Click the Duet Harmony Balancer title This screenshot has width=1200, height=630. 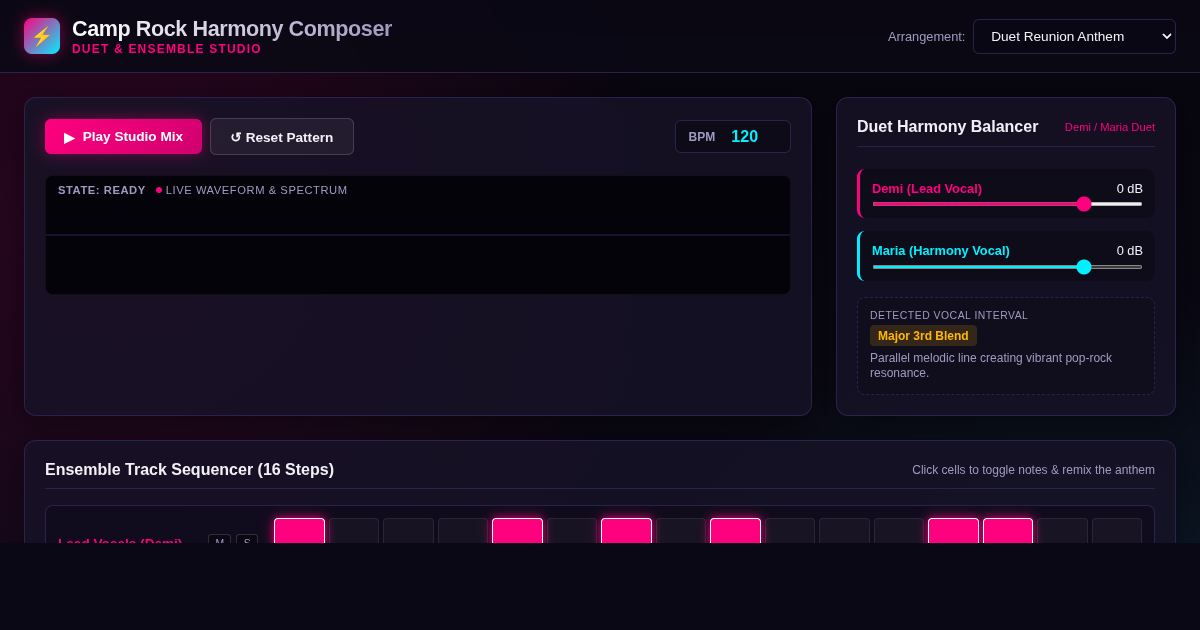point(948,127)
